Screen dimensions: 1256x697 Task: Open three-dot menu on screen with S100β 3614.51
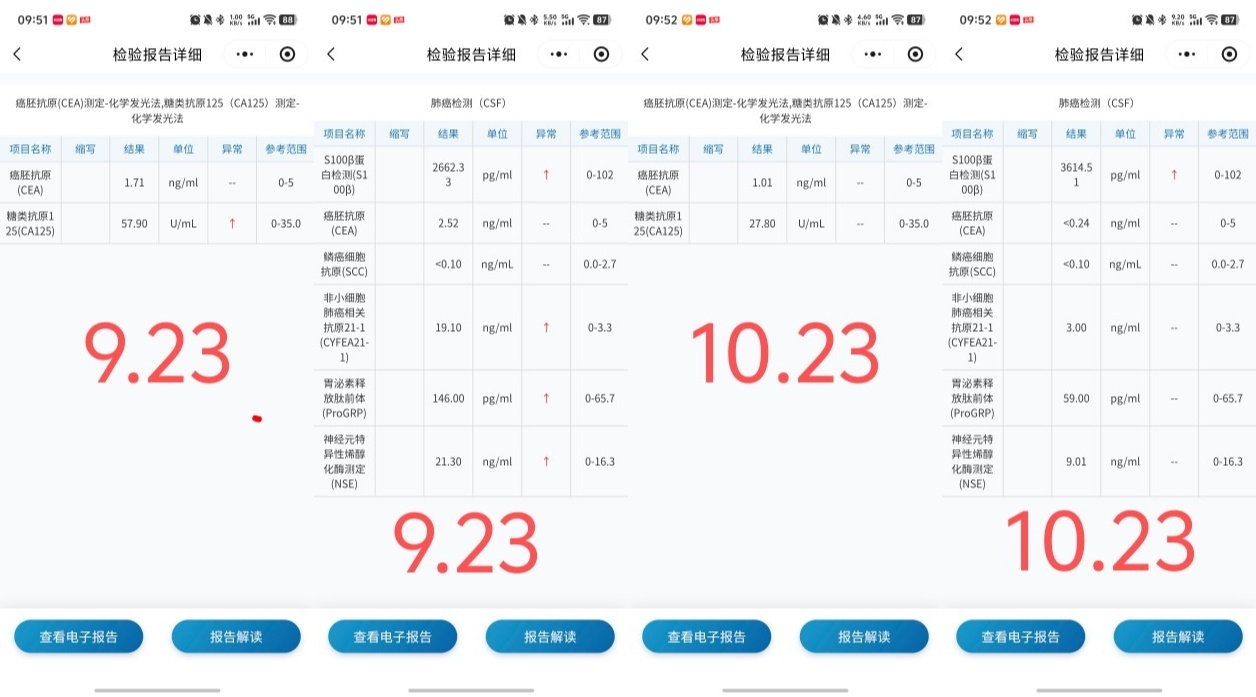coord(1187,55)
